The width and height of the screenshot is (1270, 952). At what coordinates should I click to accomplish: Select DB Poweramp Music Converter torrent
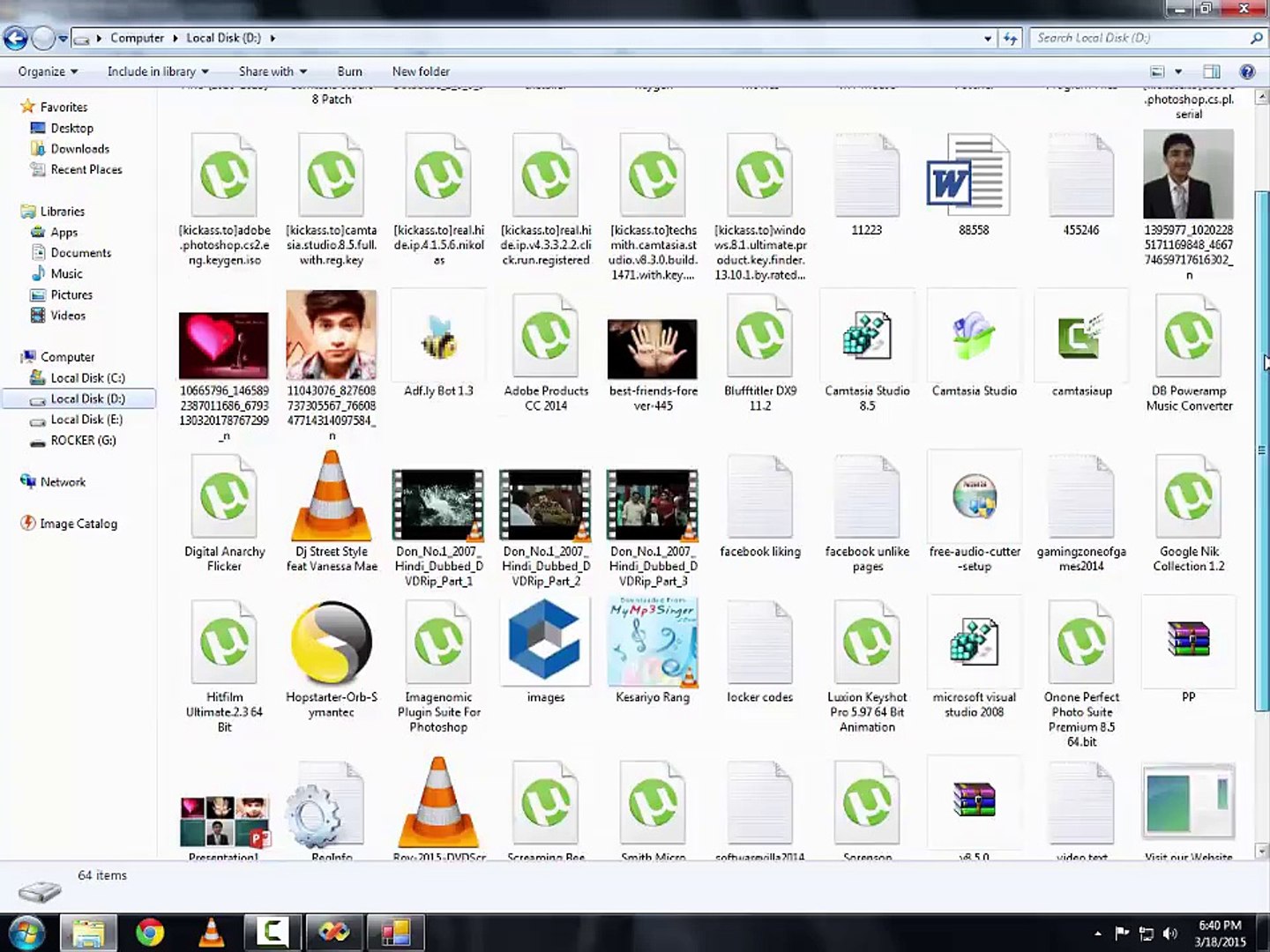pyautogui.click(x=1189, y=336)
